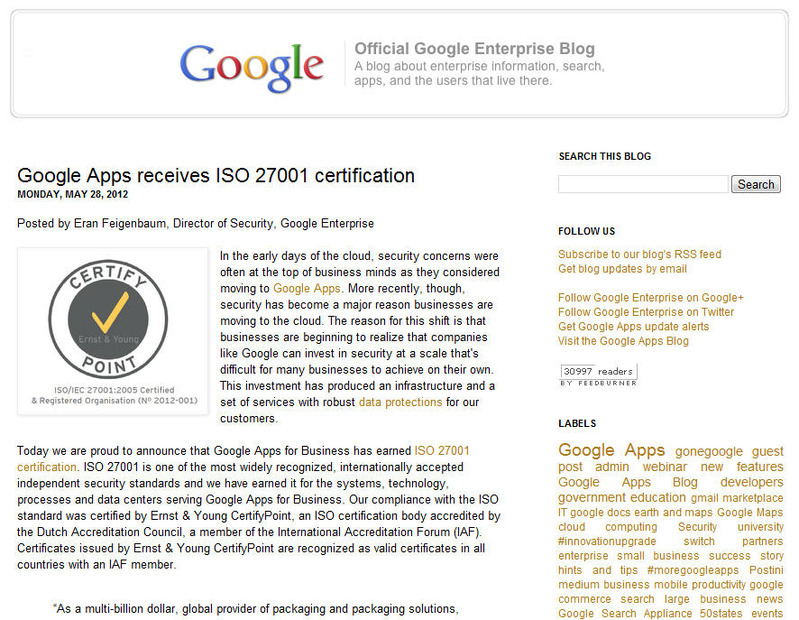
Task: Select the large business label
Action: point(705,599)
